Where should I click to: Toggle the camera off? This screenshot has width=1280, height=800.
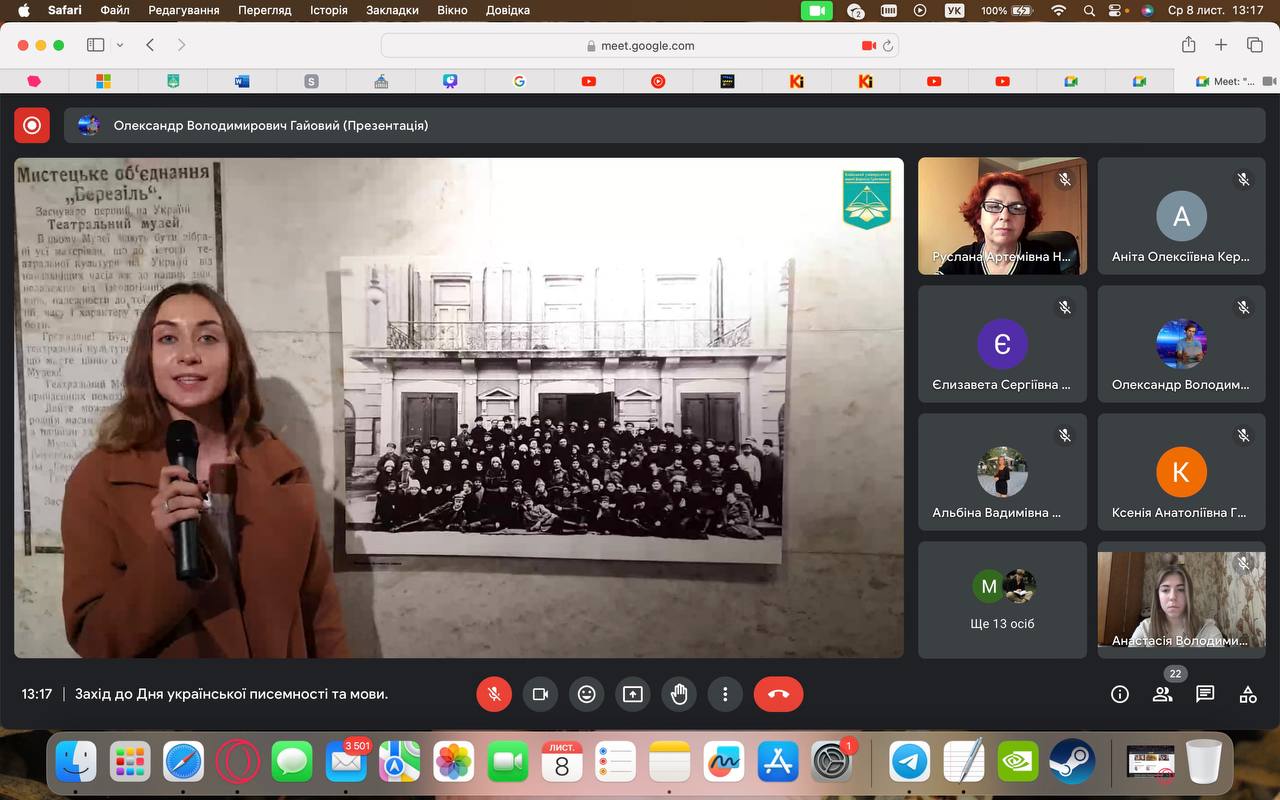coord(540,694)
